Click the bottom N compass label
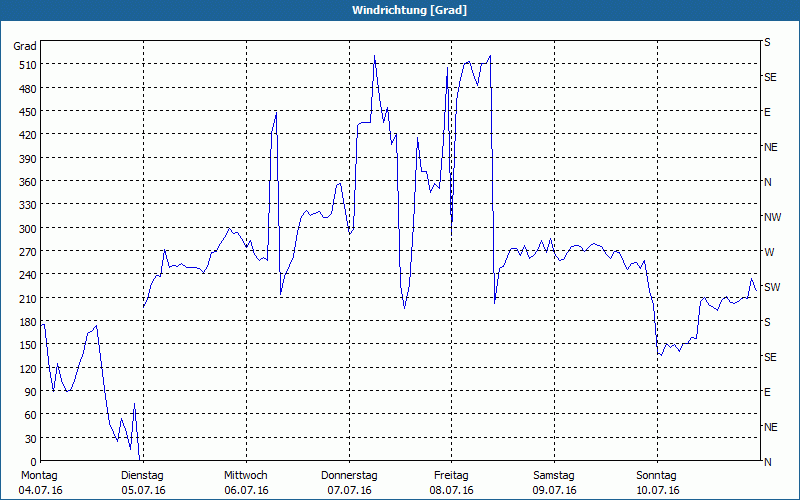Screen dimensions: 800x500 pyautogui.click(x=767, y=462)
